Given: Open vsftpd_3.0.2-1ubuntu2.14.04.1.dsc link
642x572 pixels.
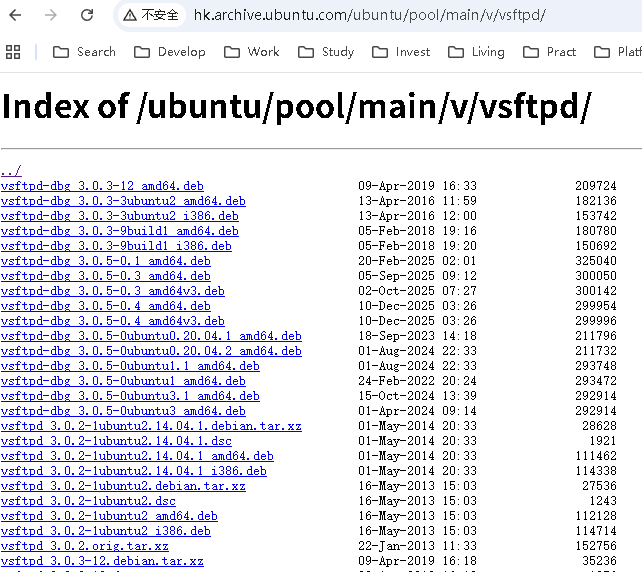Looking at the screenshot, I should pyautogui.click(x=116, y=441).
